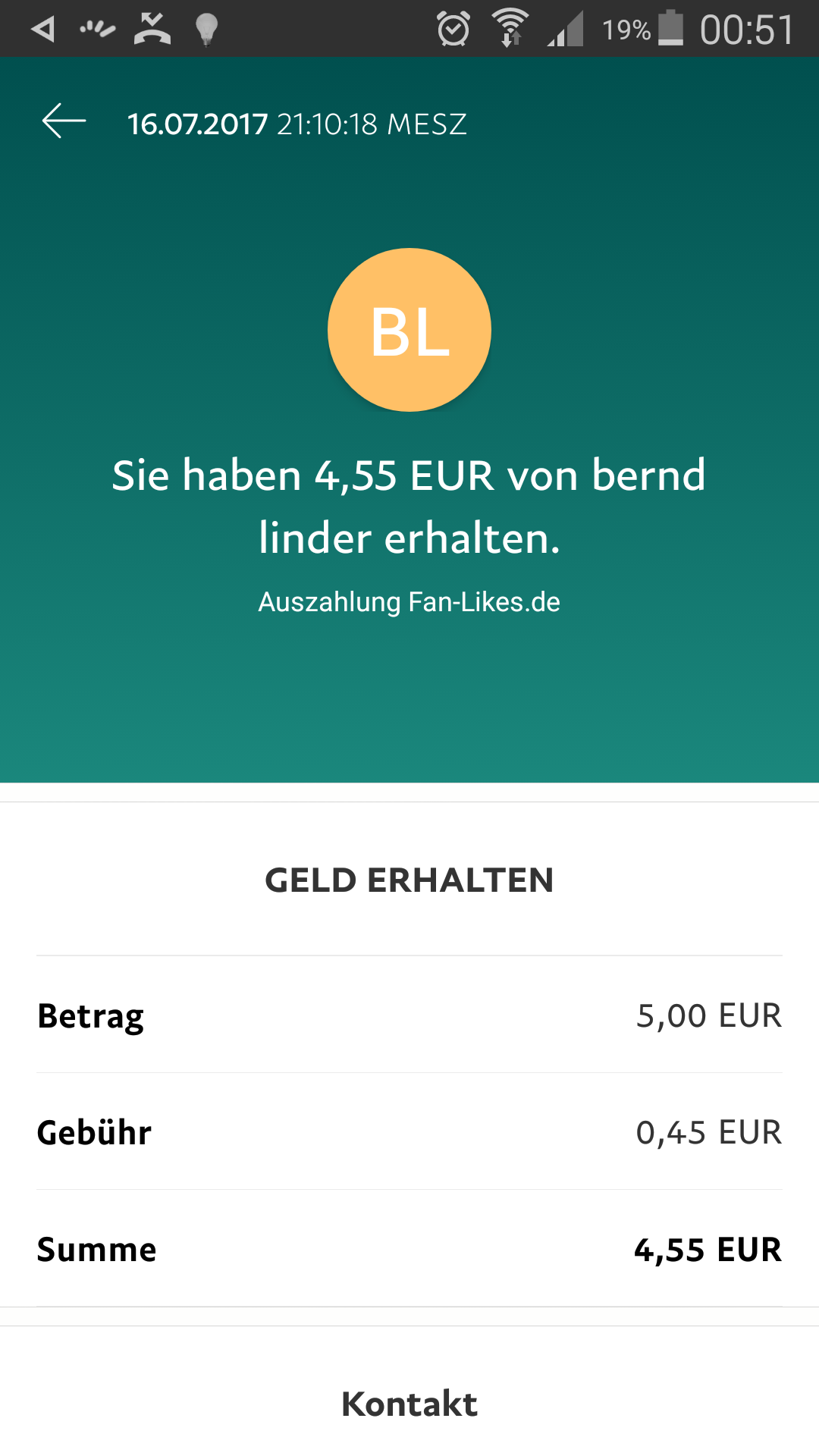This screenshot has height=1456, width=819.
Task: Tap the BL avatar circle
Action: click(x=409, y=330)
